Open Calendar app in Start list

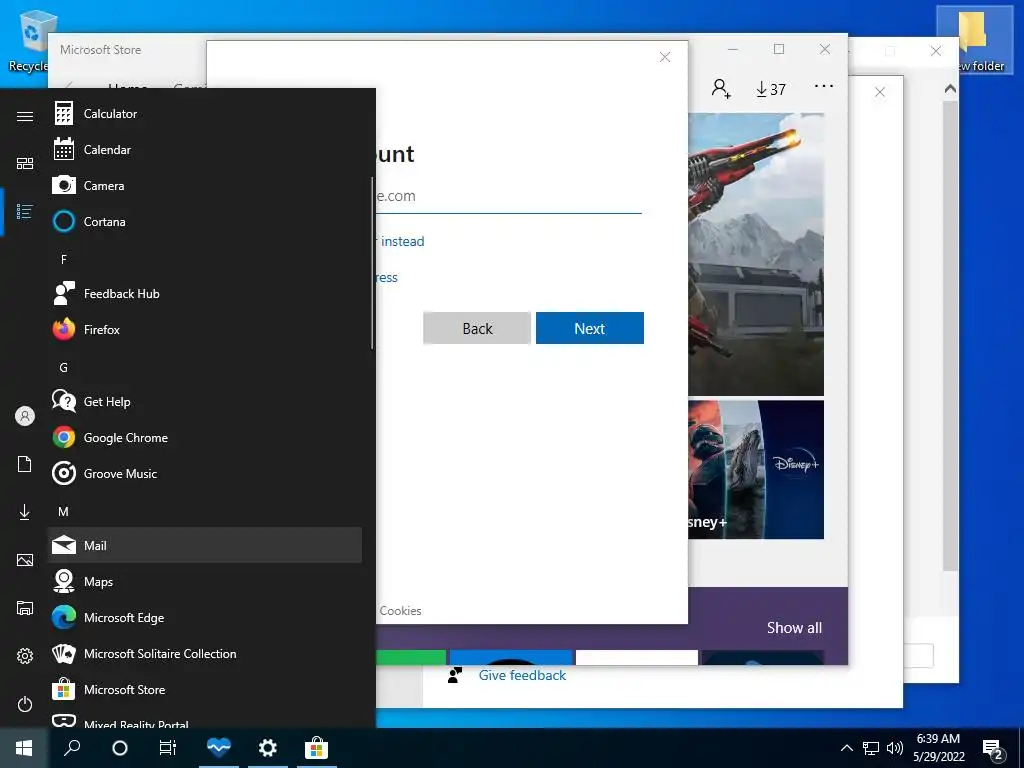pyautogui.click(x=204, y=150)
